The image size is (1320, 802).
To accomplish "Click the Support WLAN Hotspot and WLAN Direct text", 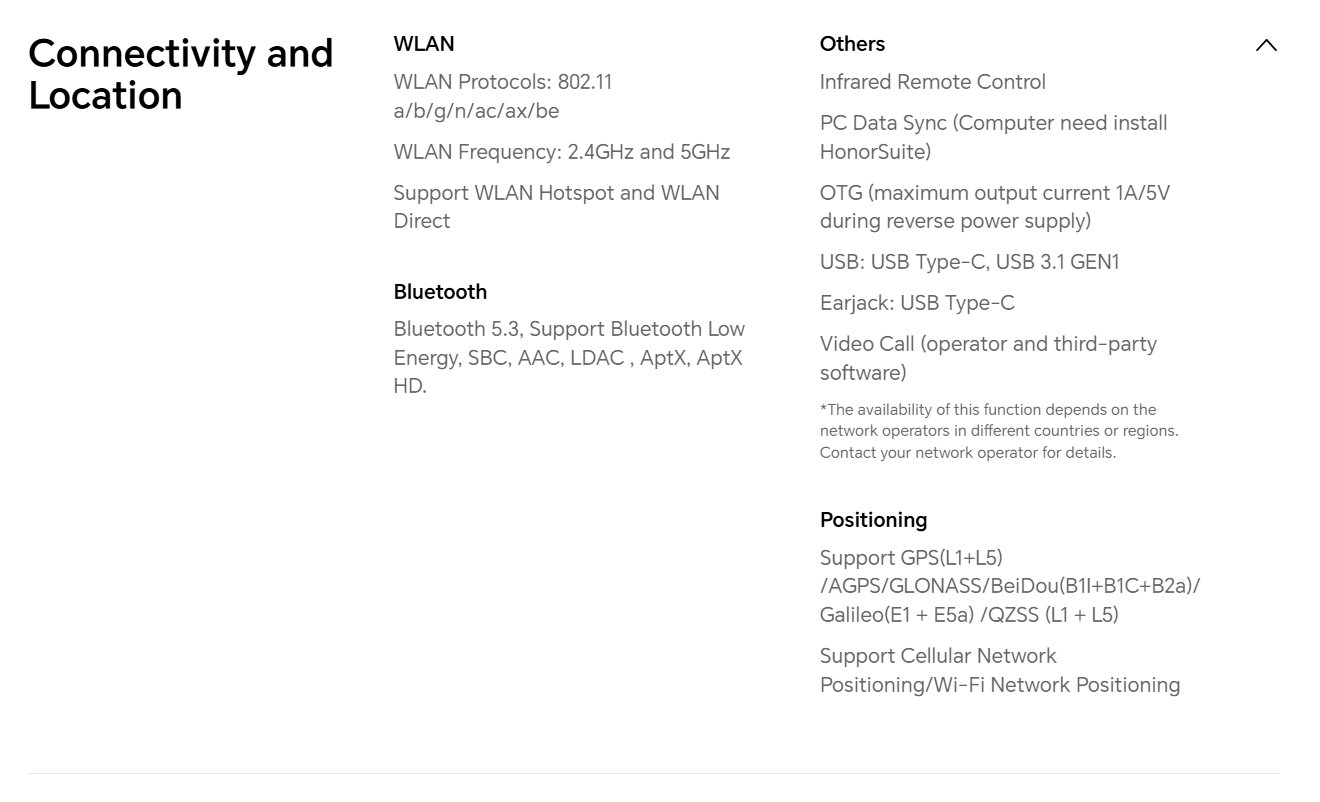I will coord(556,207).
